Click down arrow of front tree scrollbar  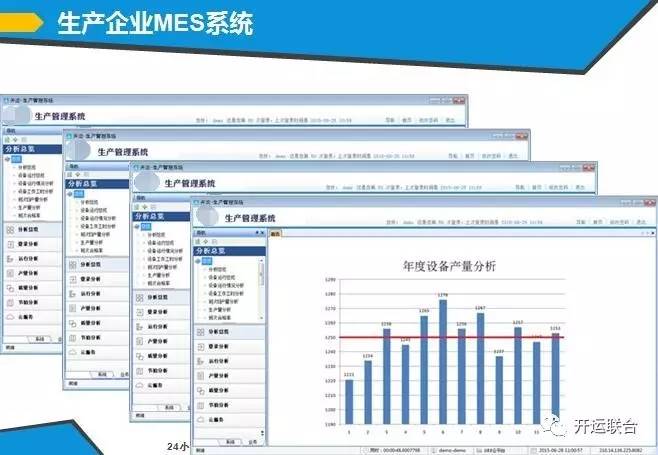tap(264, 320)
